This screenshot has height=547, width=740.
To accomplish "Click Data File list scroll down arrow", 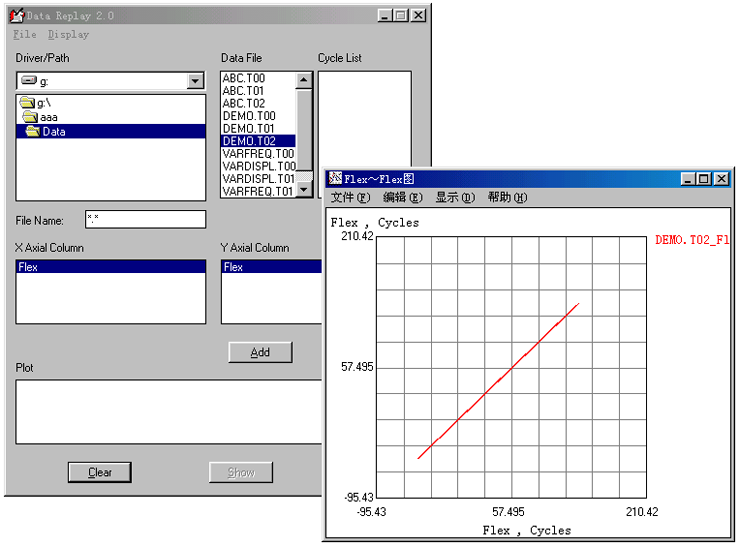I will click(x=304, y=189).
